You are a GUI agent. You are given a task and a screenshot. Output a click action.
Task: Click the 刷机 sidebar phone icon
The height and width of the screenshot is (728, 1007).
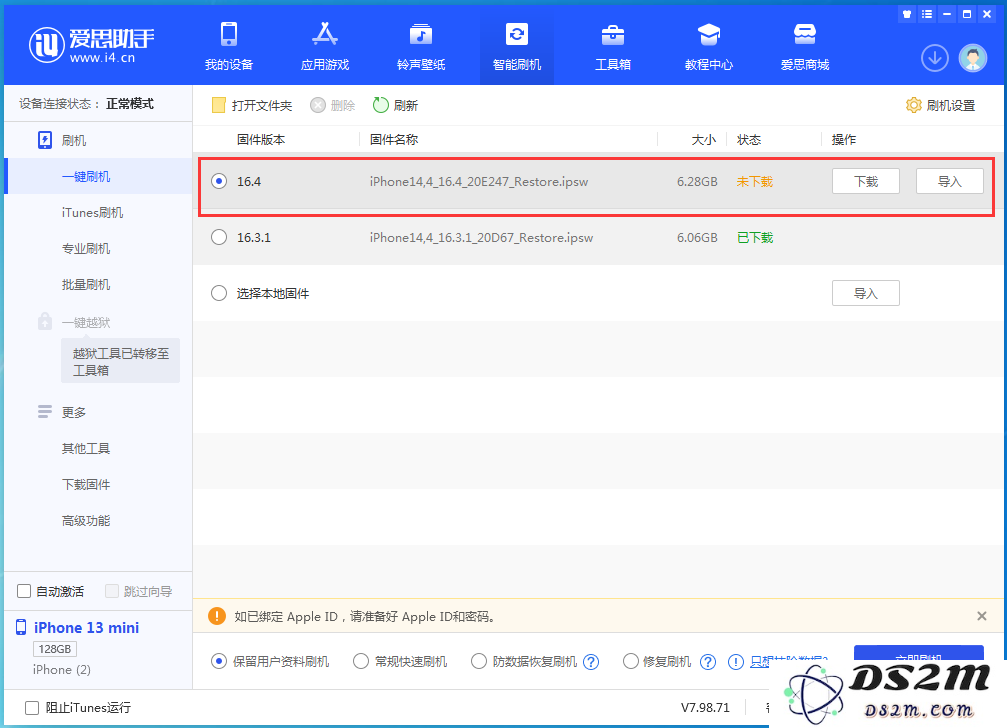point(45,140)
